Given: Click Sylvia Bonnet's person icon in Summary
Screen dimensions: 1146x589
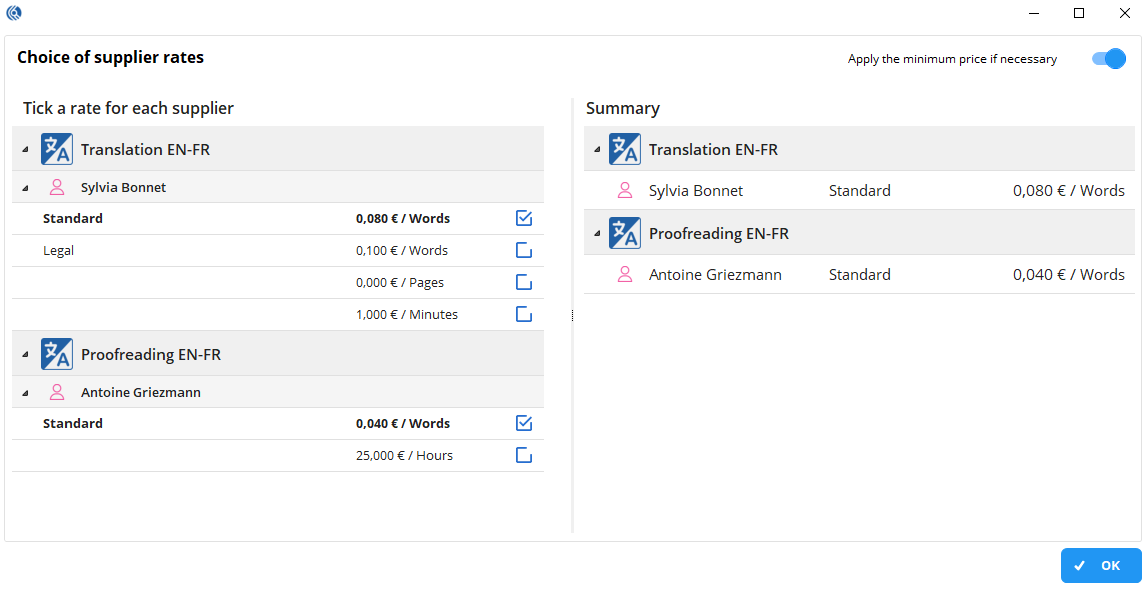Looking at the screenshot, I should coord(625,191).
